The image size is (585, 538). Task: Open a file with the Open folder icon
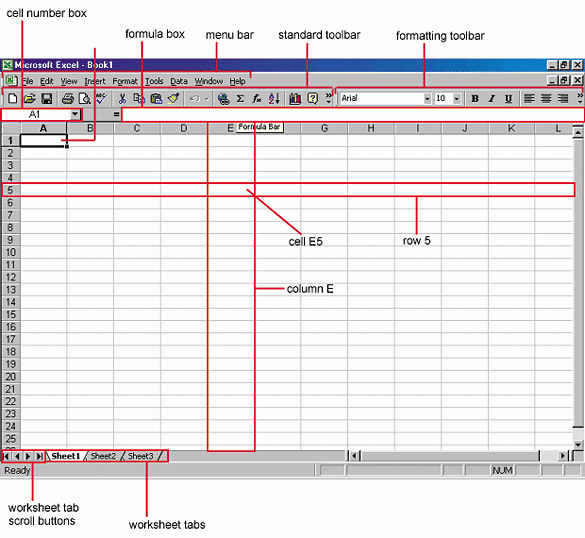pos(29,99)
